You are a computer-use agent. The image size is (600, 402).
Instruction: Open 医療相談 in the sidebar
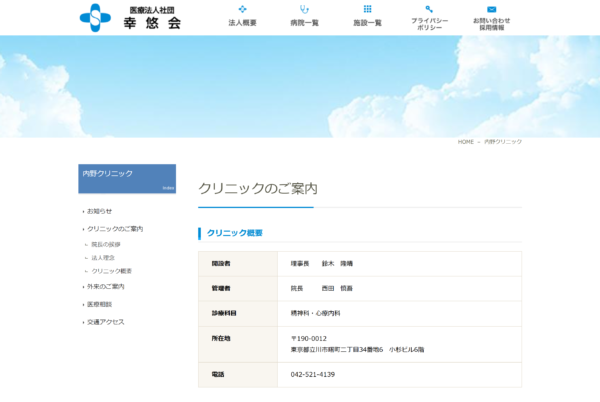(99, 304)
